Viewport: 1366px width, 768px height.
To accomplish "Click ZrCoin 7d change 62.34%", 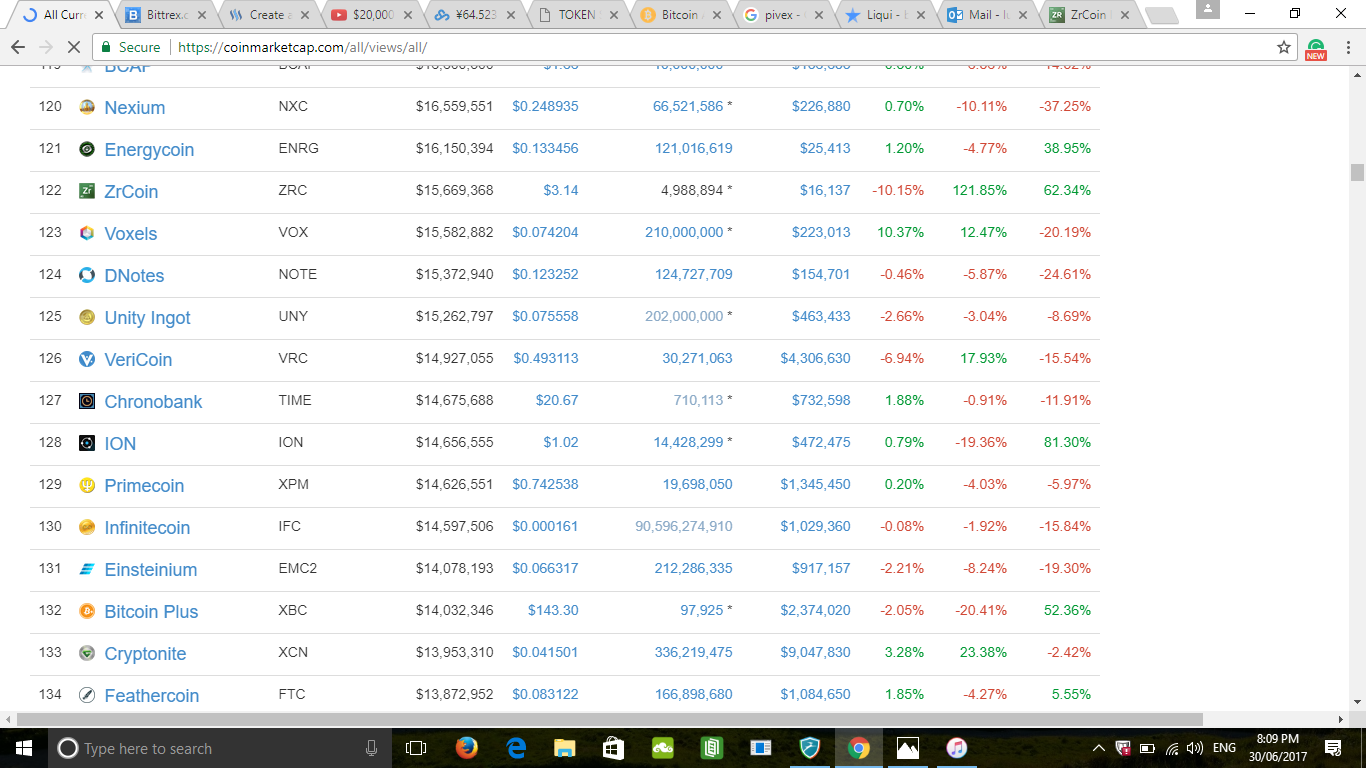I will pos(1067,190).
